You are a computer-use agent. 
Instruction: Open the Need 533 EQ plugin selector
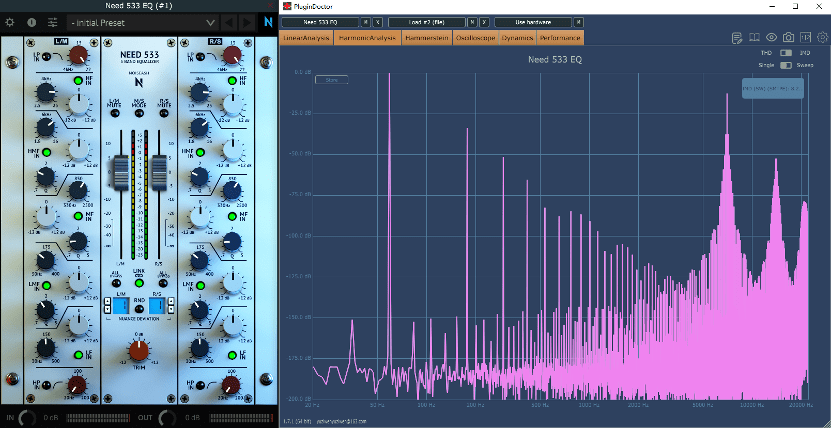pos(318,21)
